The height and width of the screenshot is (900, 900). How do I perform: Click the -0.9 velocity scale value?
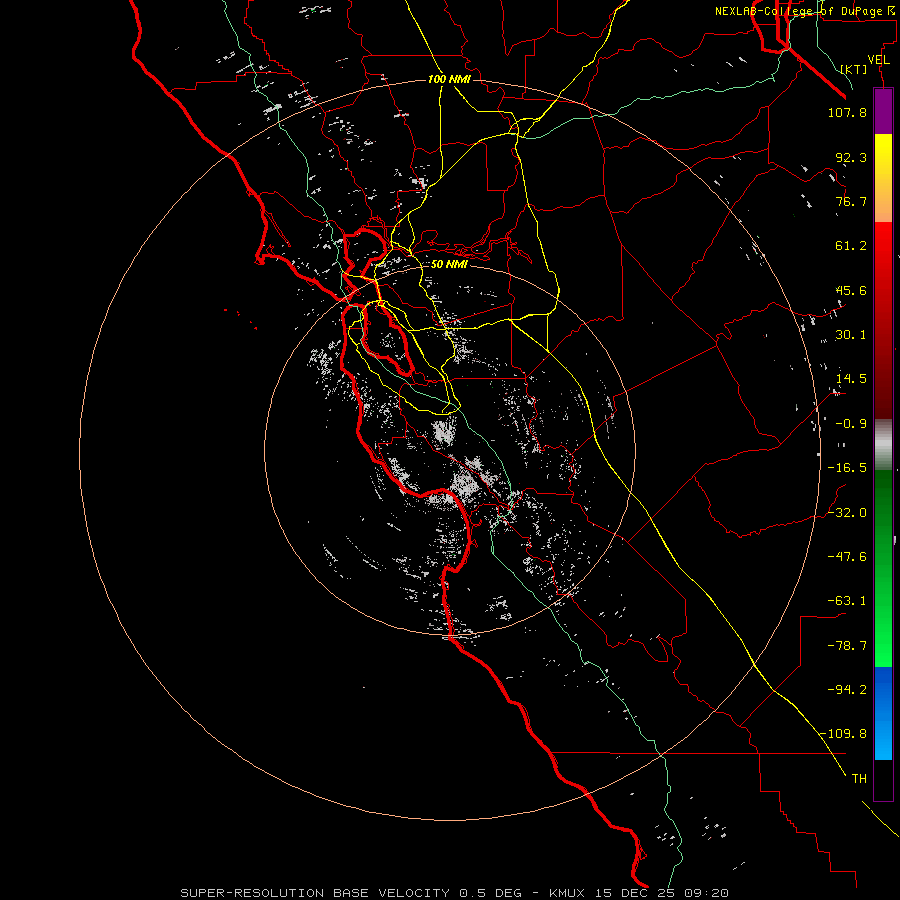851,424
